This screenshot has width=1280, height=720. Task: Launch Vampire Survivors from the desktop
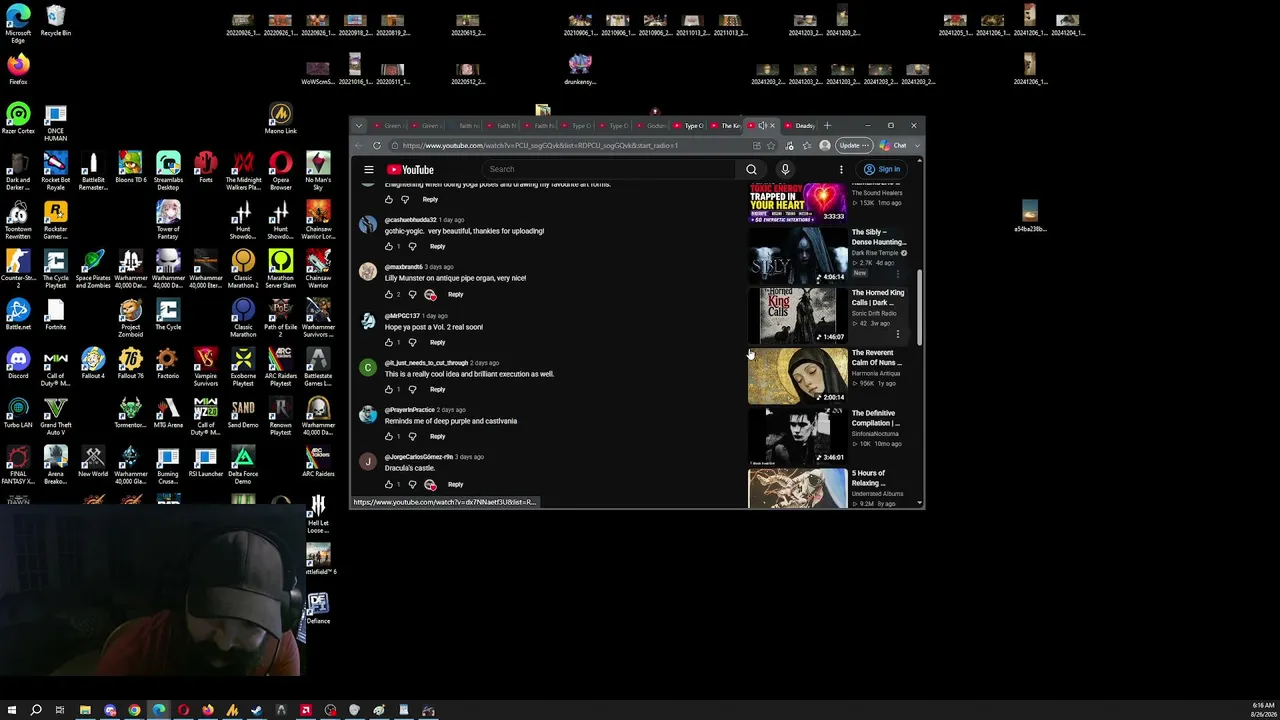206,365
